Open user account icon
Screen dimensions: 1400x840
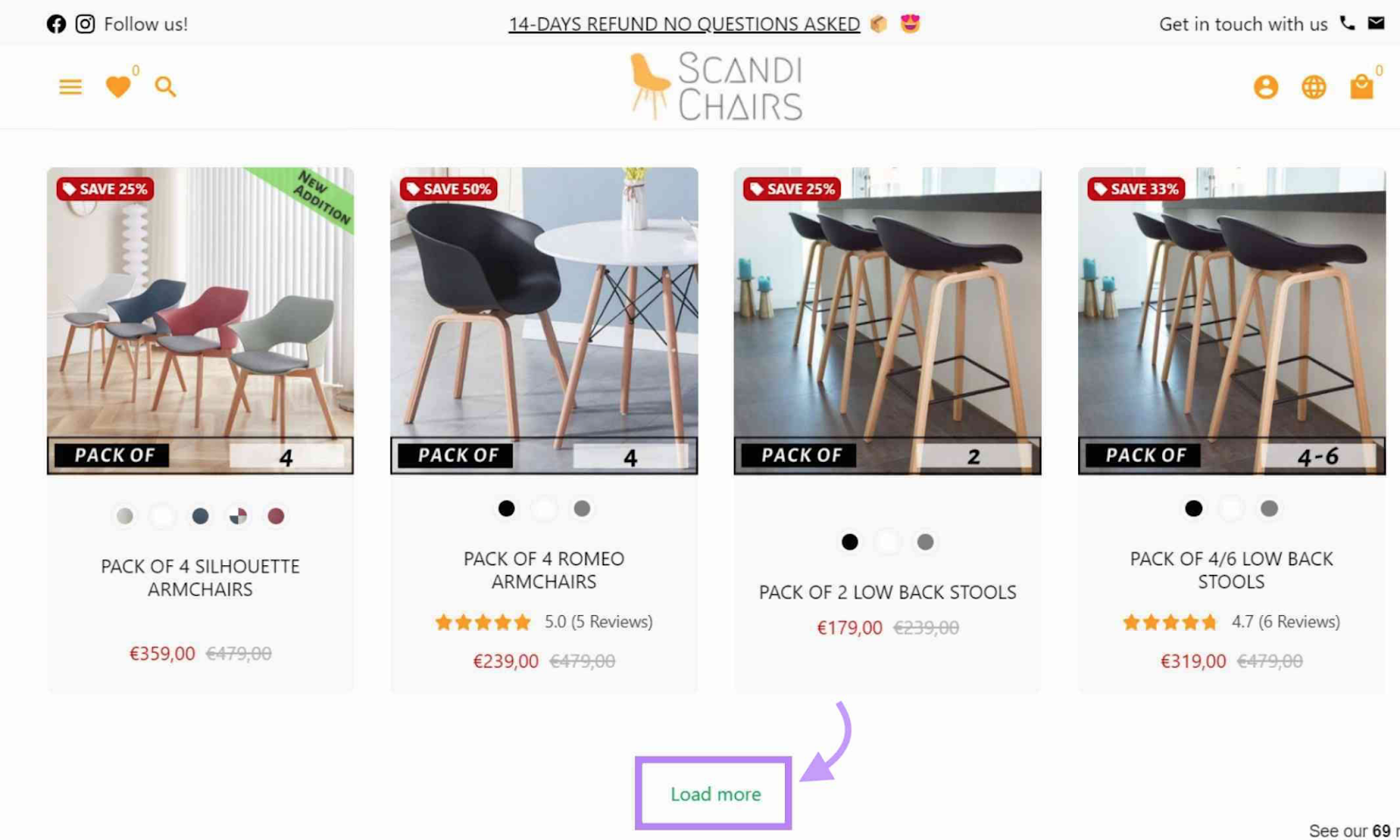1265,87
